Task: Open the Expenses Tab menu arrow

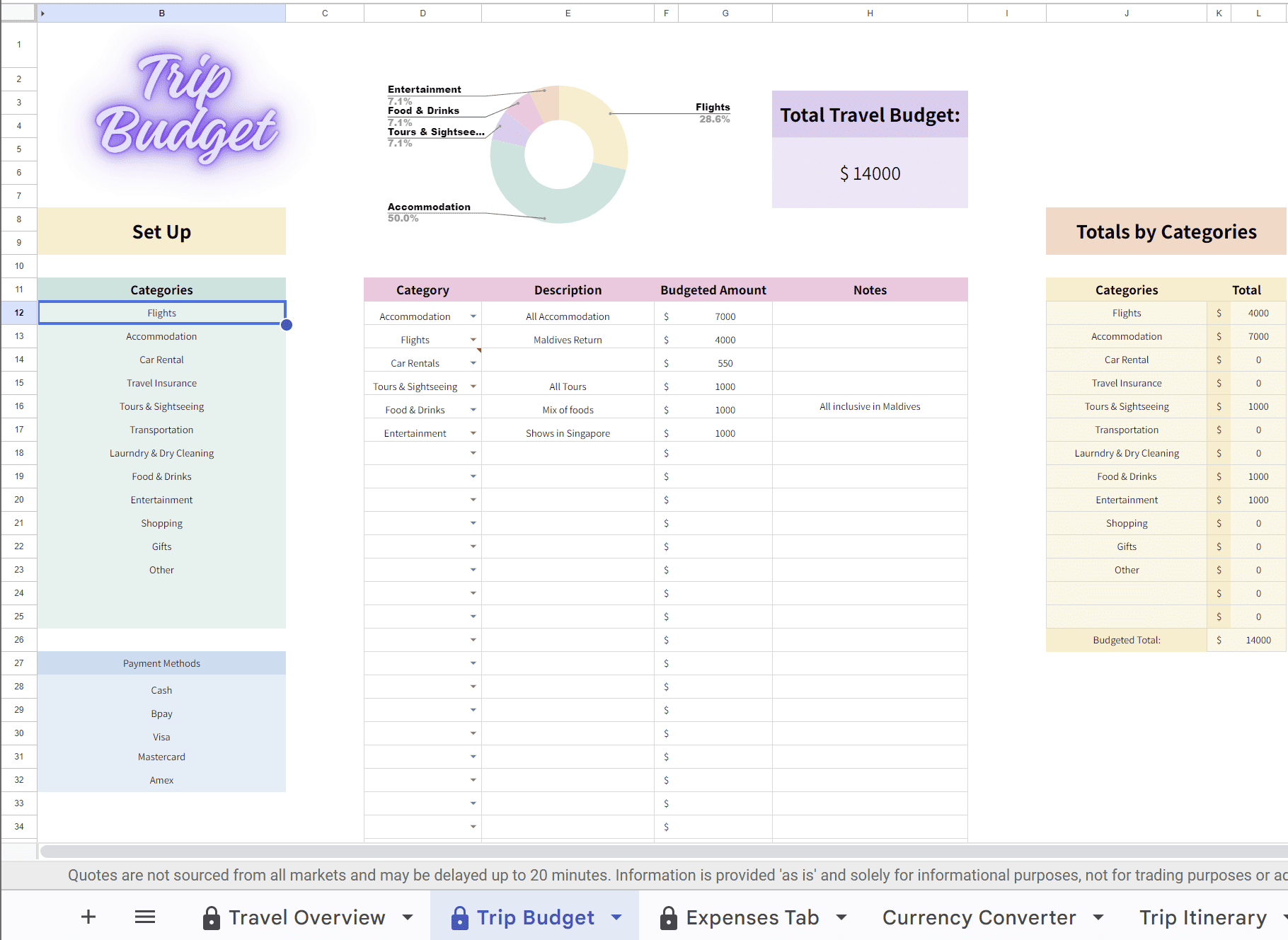Action: [841, 917]
